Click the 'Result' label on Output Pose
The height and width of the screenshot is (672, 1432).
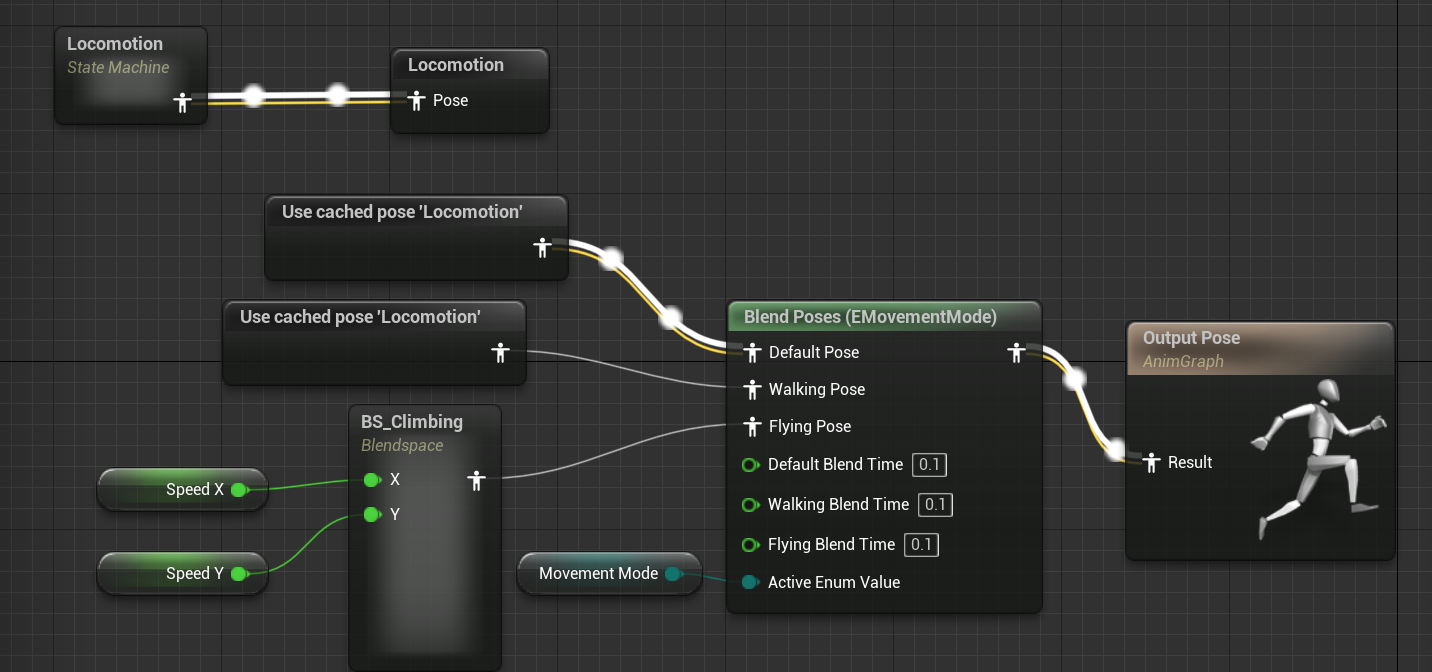(1190, 462)
